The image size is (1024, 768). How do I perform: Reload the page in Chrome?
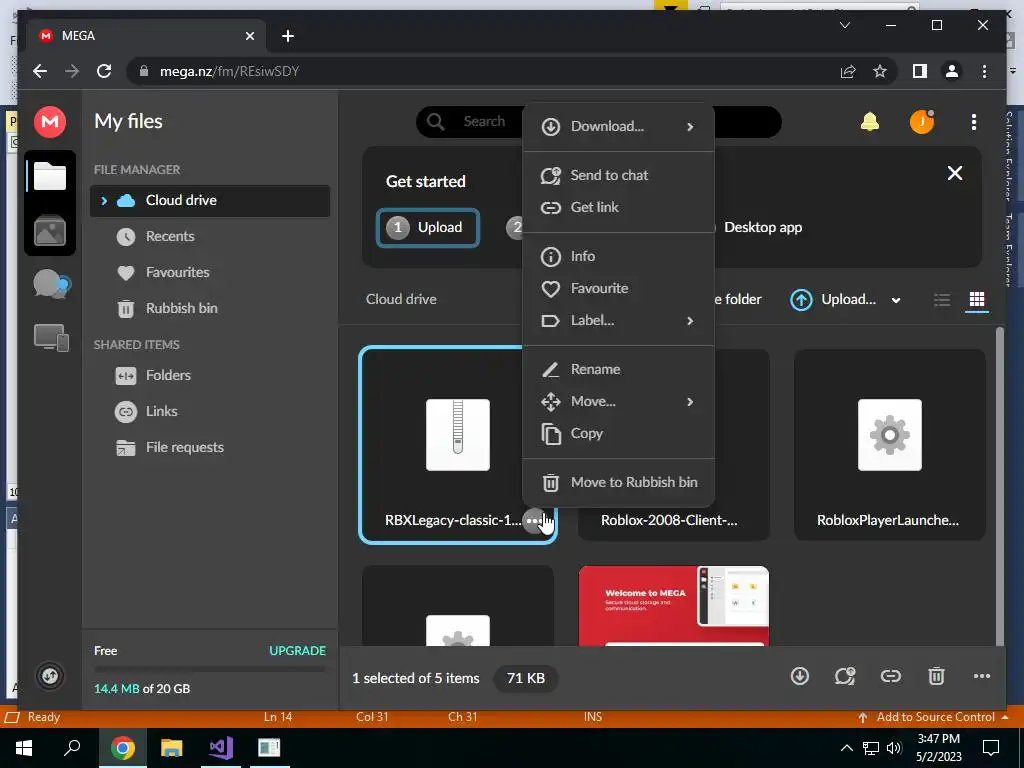tap(104, 71)
